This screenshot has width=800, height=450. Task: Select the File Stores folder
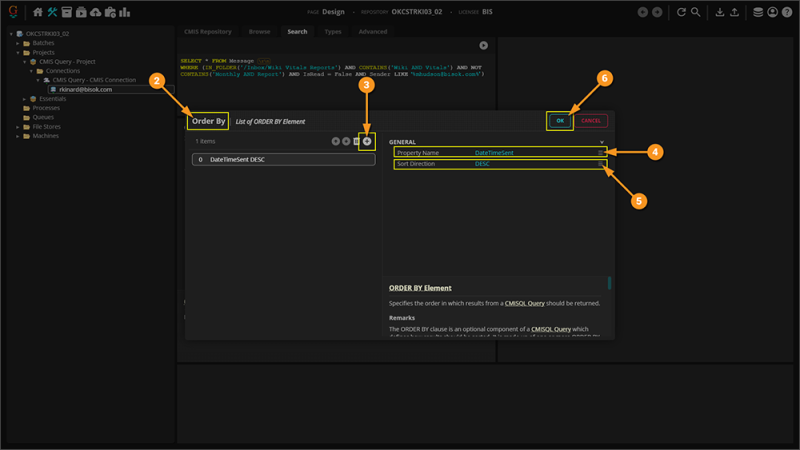point(46,127)
